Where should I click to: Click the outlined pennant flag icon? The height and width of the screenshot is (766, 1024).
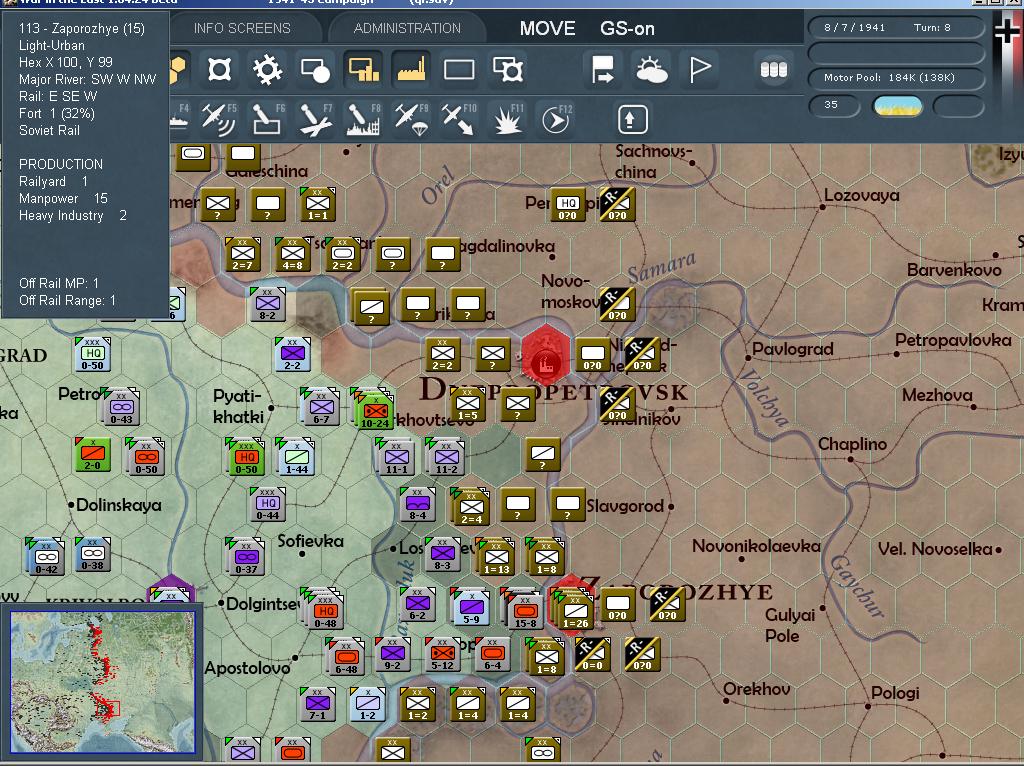[699, 69]
